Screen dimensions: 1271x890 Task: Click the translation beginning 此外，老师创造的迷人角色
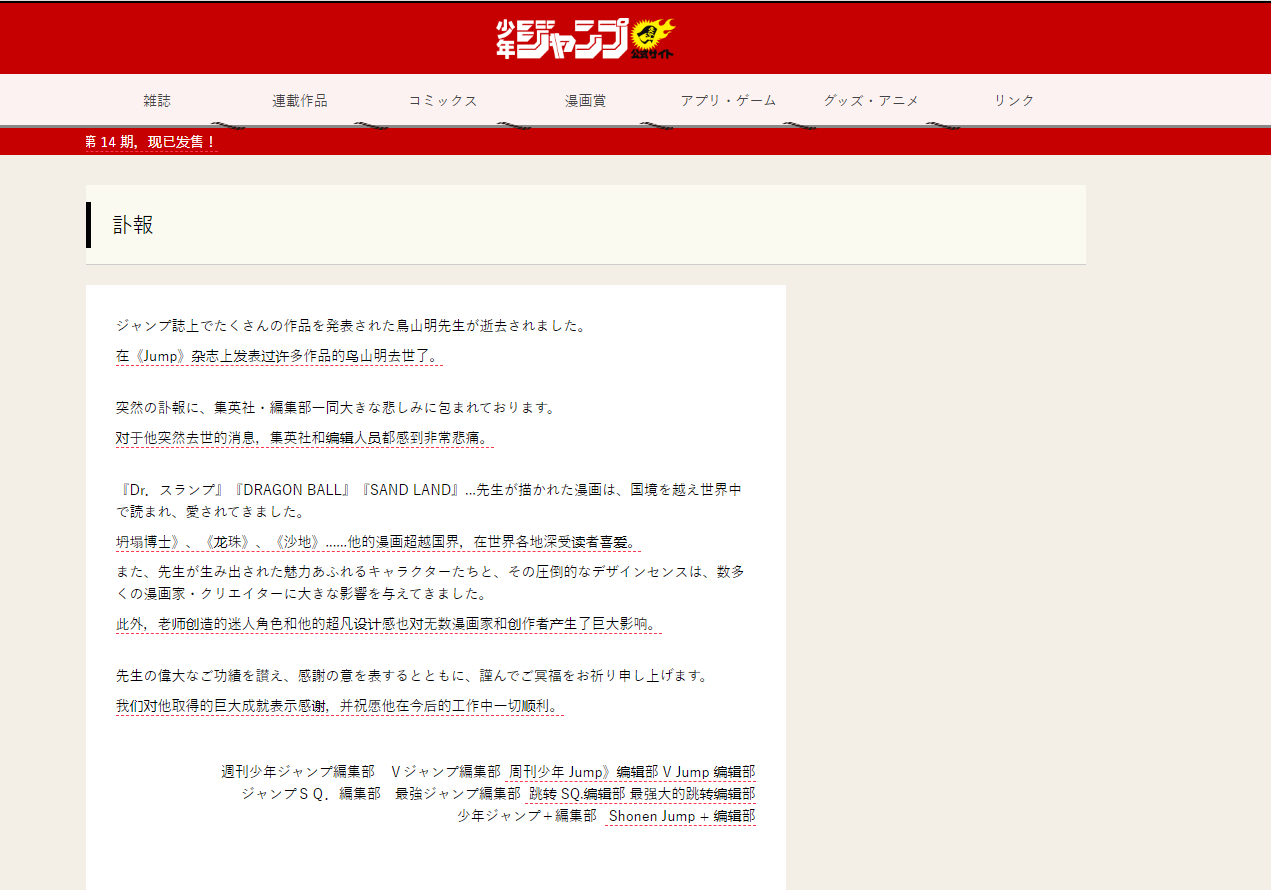389,624
